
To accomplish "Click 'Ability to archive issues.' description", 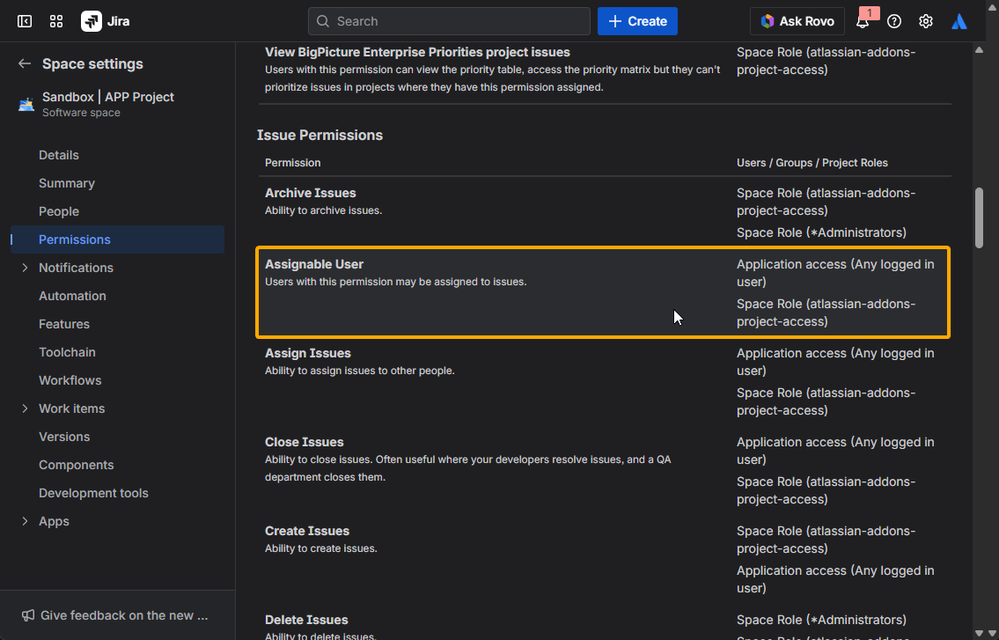I will (323, 210).
